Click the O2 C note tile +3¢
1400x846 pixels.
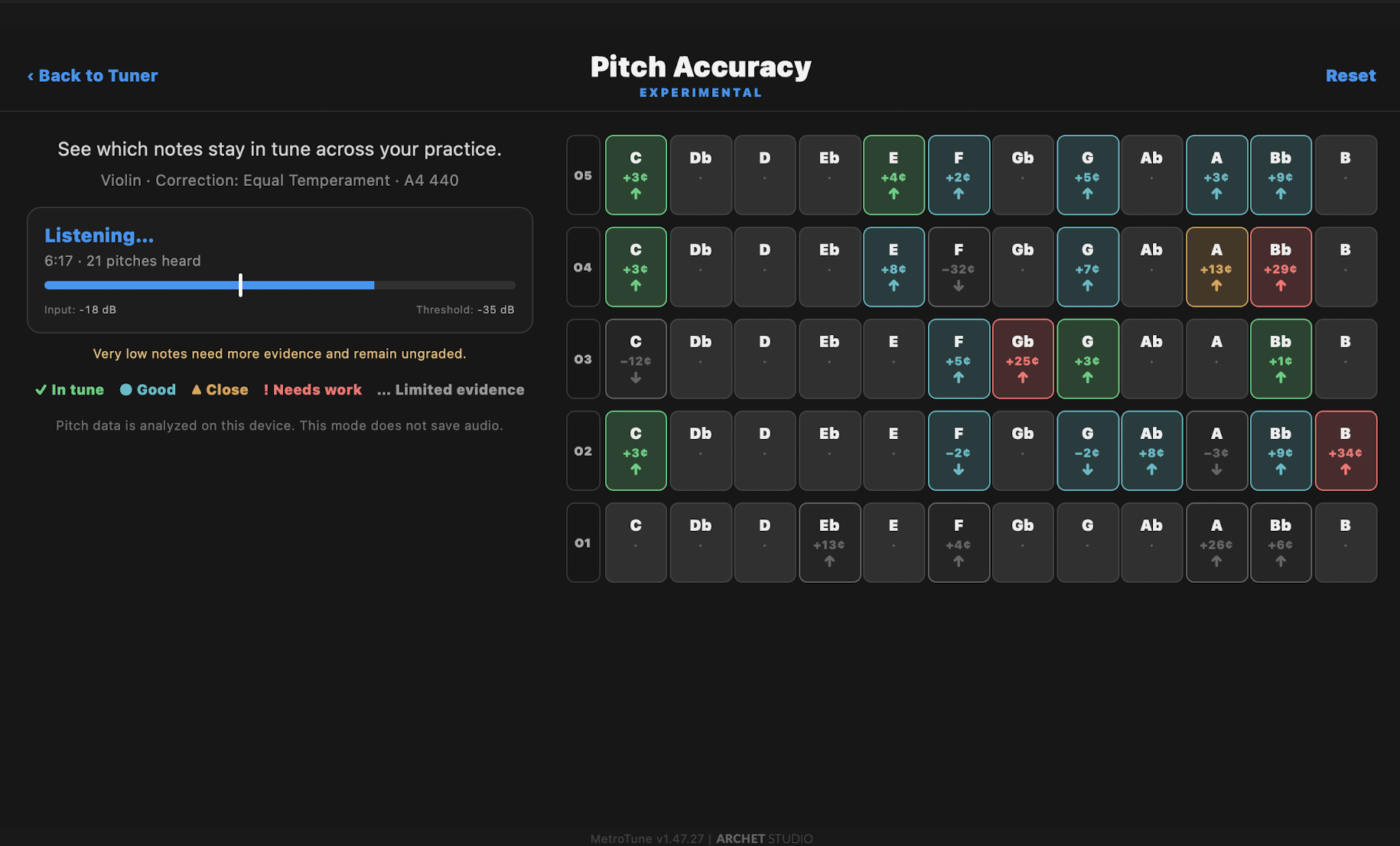coord(636,451)
